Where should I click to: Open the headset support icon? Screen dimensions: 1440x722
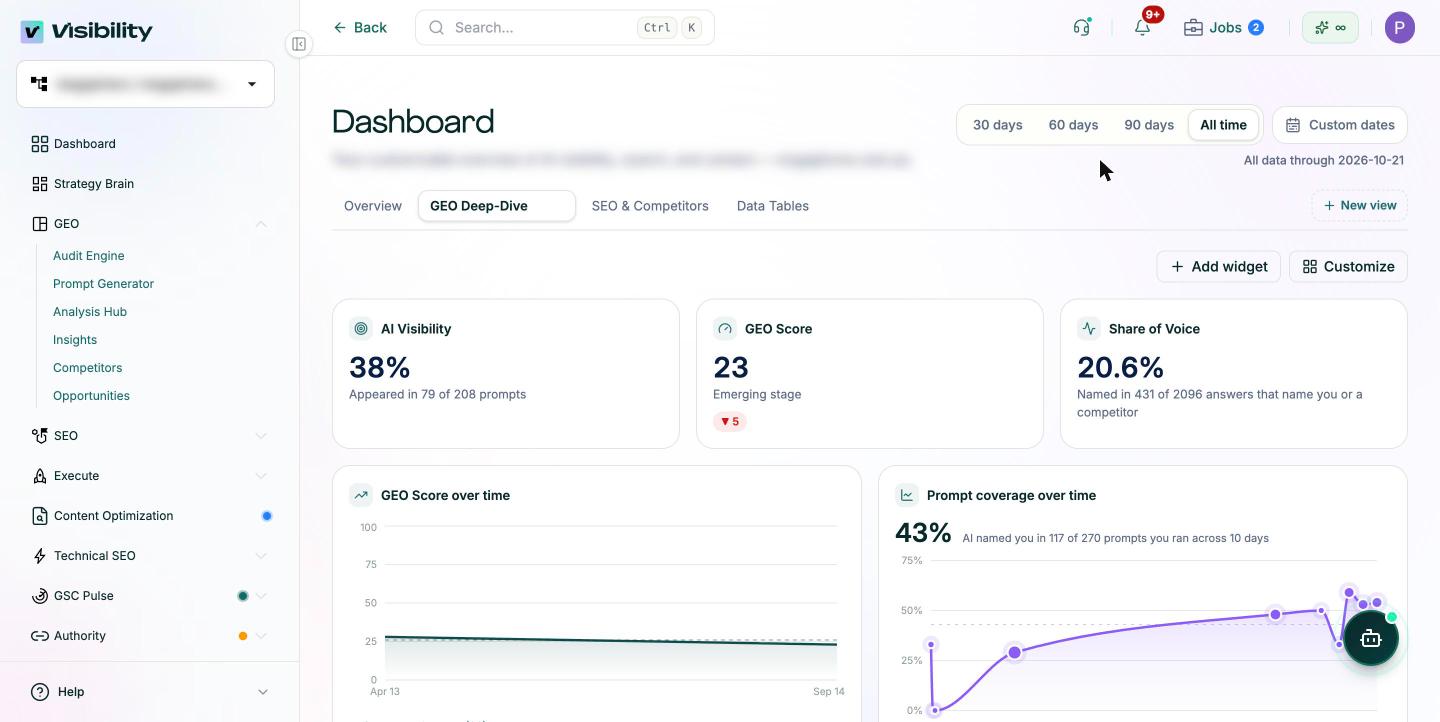[x=1081, y=27]
